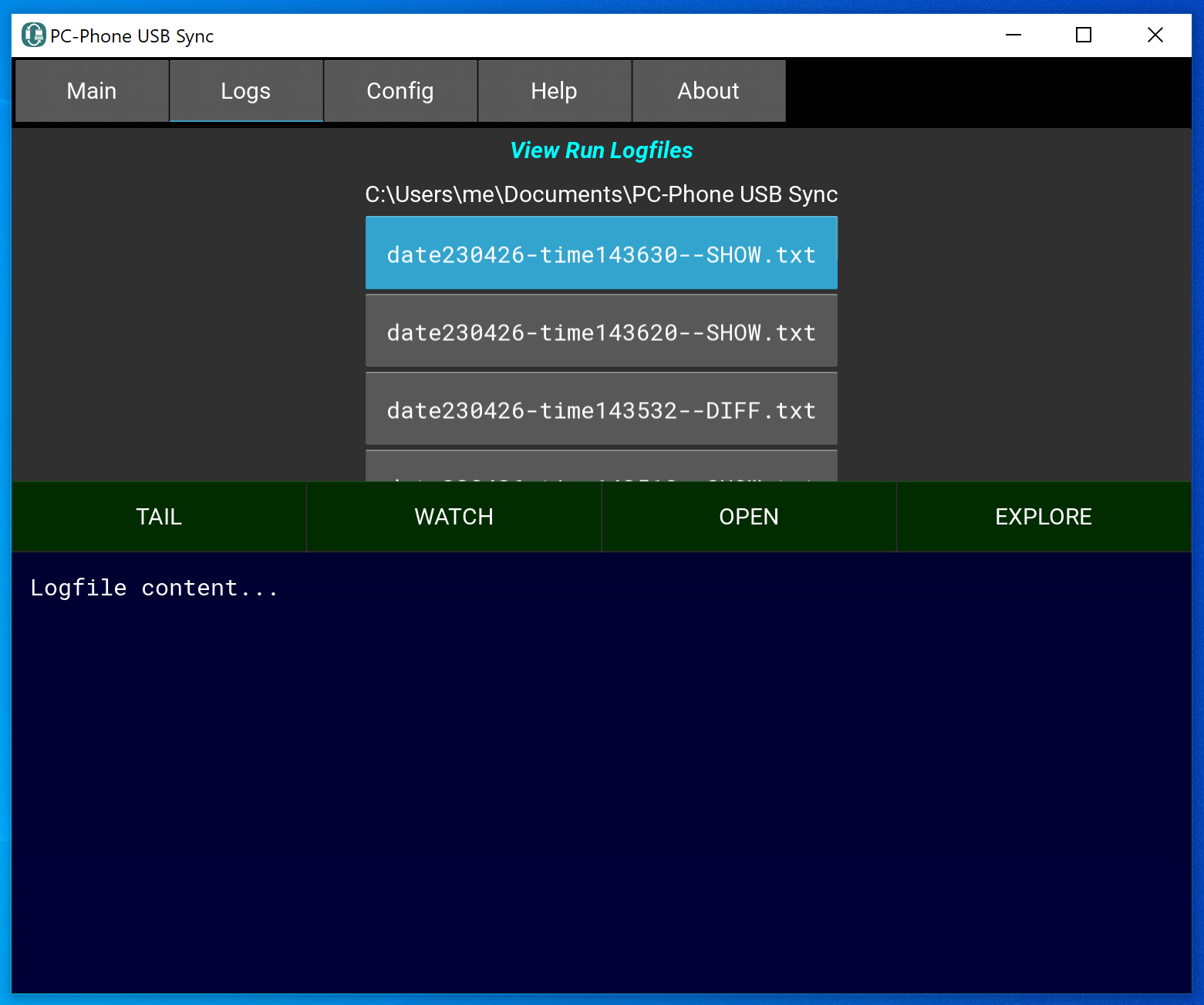The height and width of the screenshot is (1005, 1204).
Task: Click the logfile content text area
Action: pyautogui.click(x=602, y=773)
